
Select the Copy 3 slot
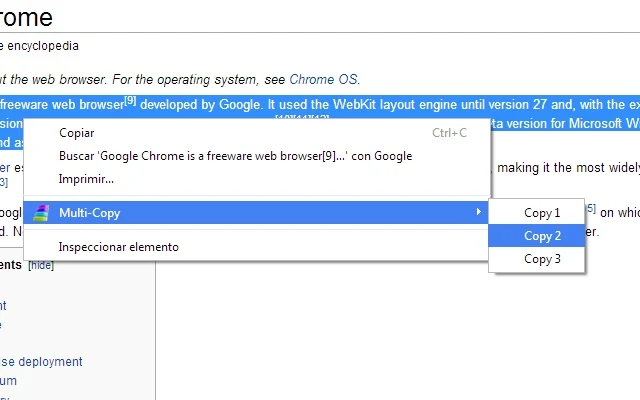point(542,259)
